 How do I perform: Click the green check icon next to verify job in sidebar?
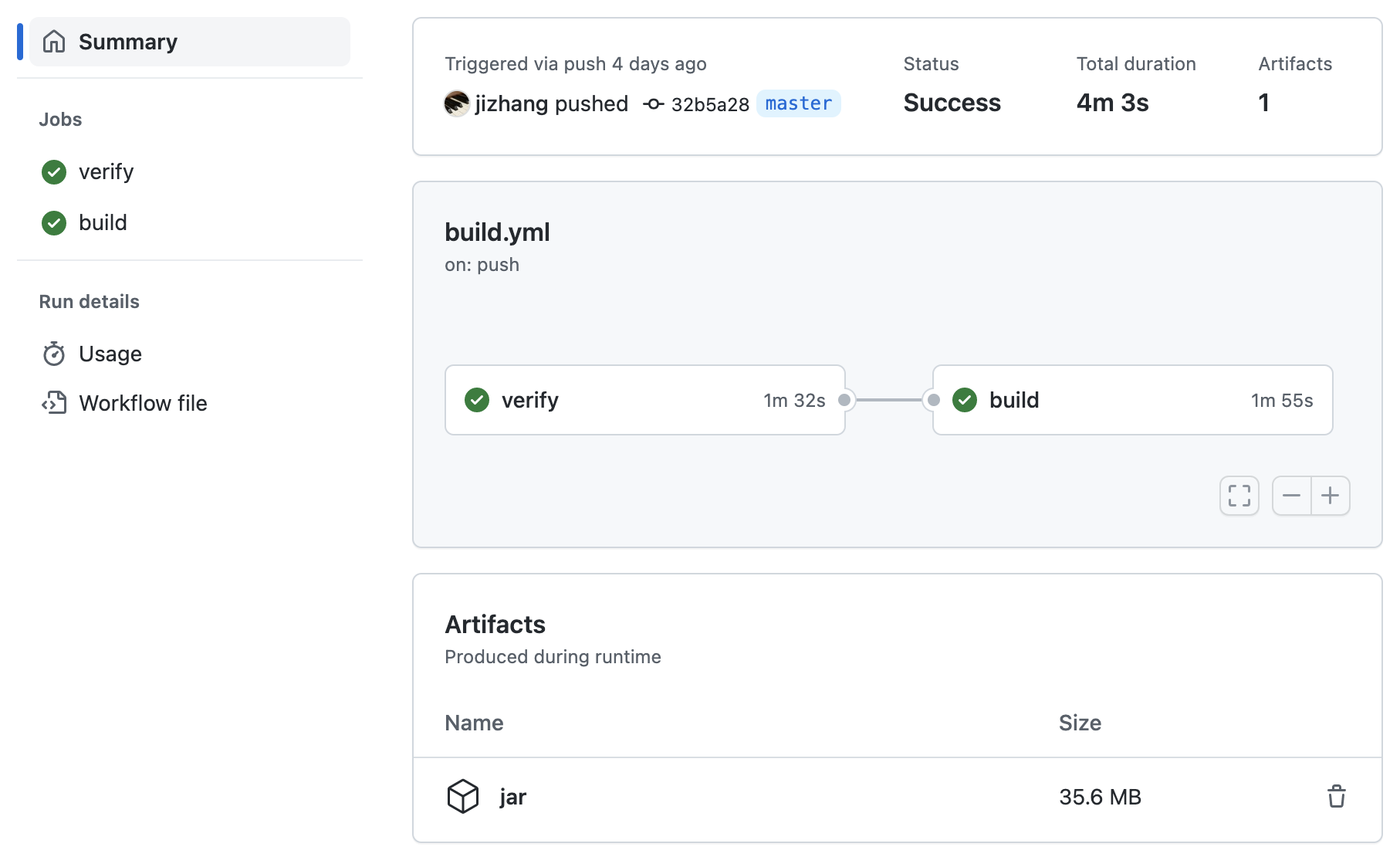54,171
